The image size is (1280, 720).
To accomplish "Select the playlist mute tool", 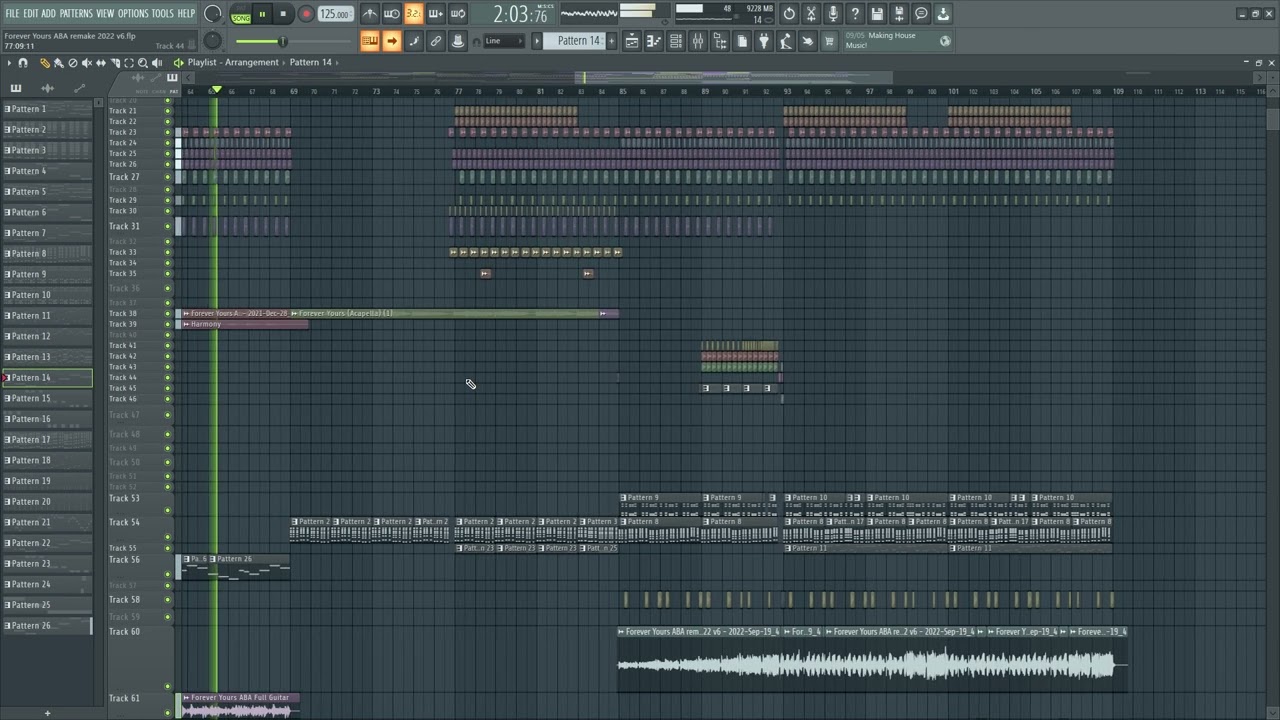I will tap(87, 63).
